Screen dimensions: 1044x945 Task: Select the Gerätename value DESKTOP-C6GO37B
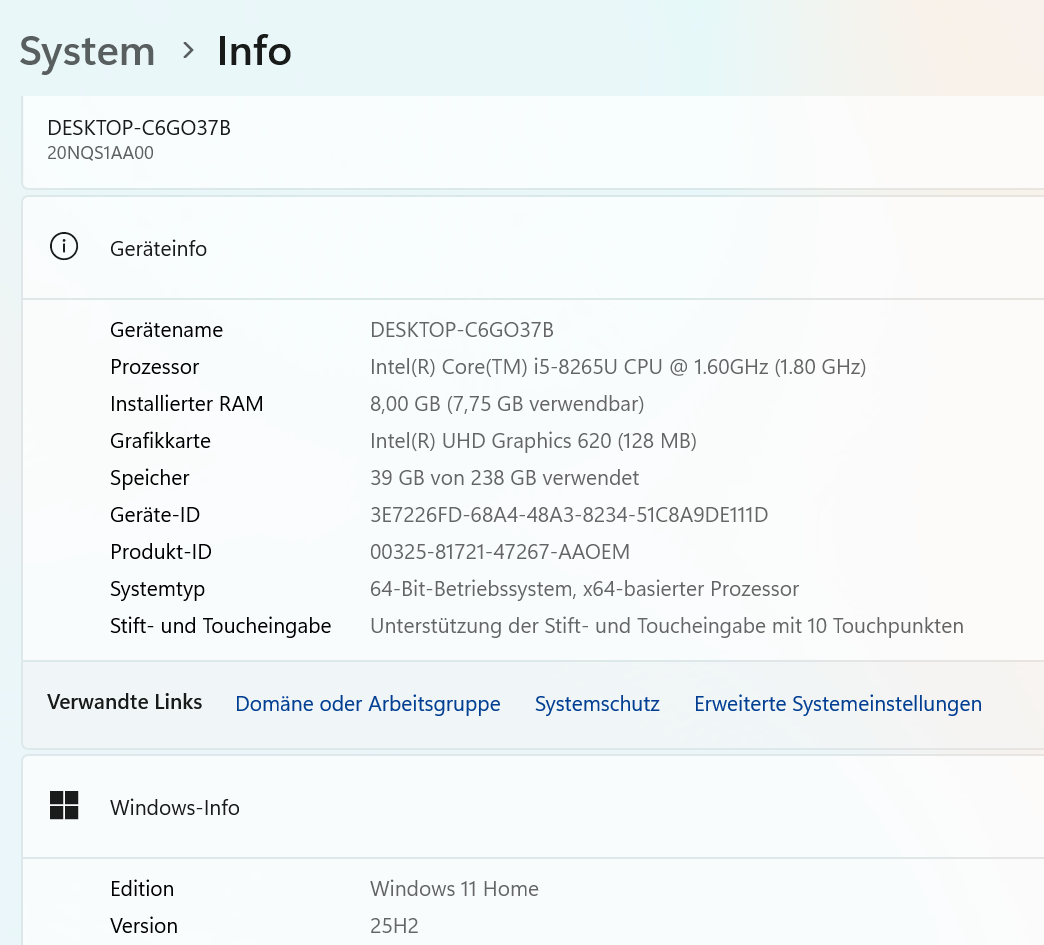[x=462, y=330]
